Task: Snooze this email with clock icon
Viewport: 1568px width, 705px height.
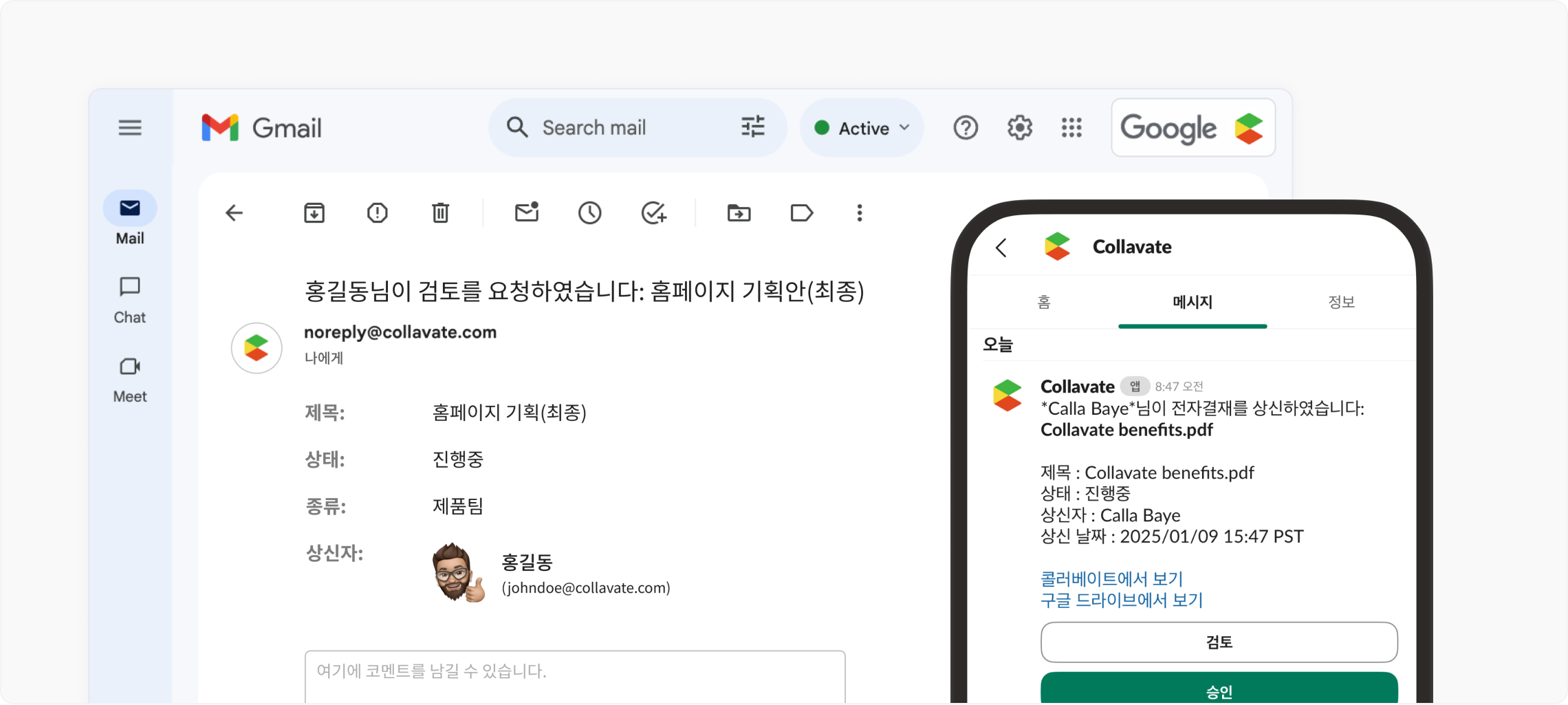Action: tap(590, 213)
